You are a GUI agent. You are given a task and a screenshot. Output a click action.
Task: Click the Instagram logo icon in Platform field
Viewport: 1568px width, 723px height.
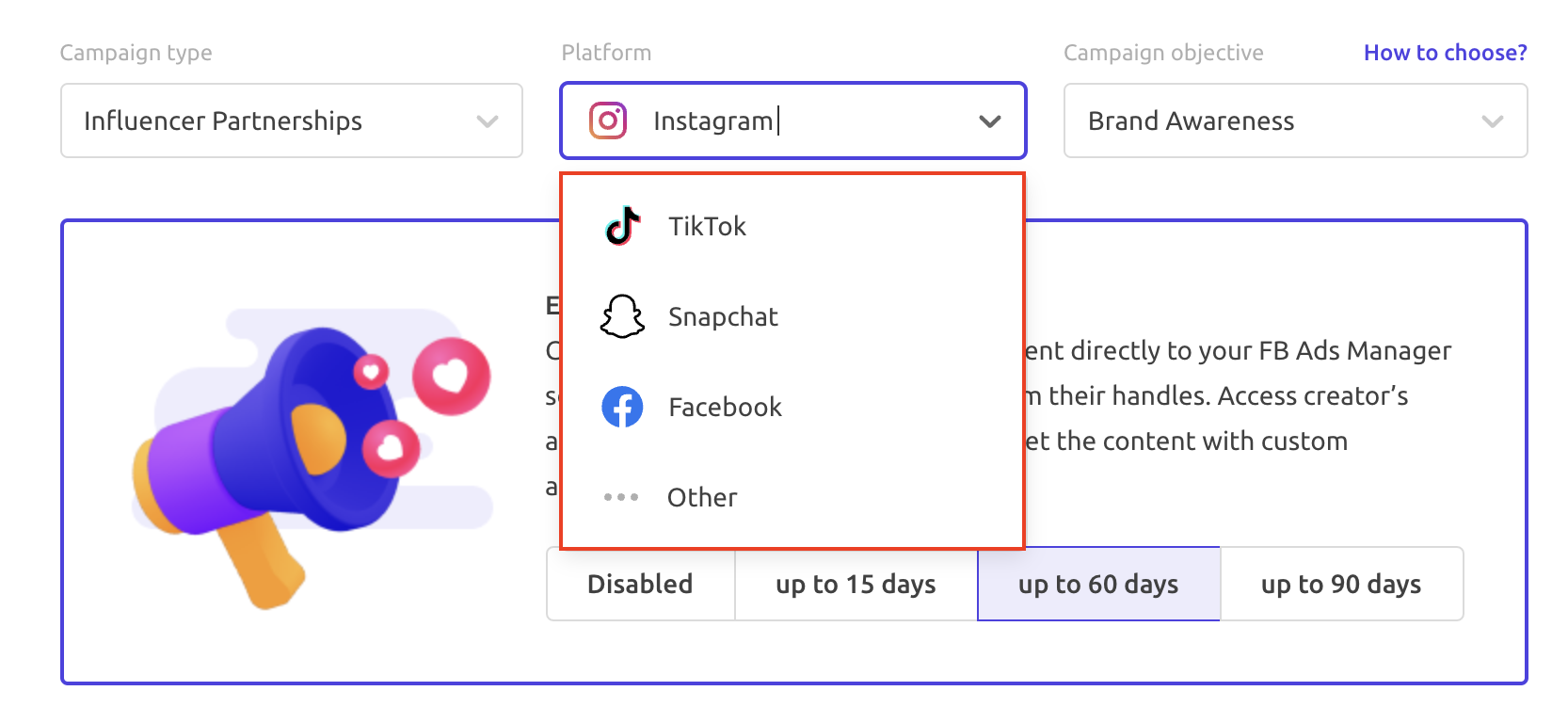[x=608, y=120]
